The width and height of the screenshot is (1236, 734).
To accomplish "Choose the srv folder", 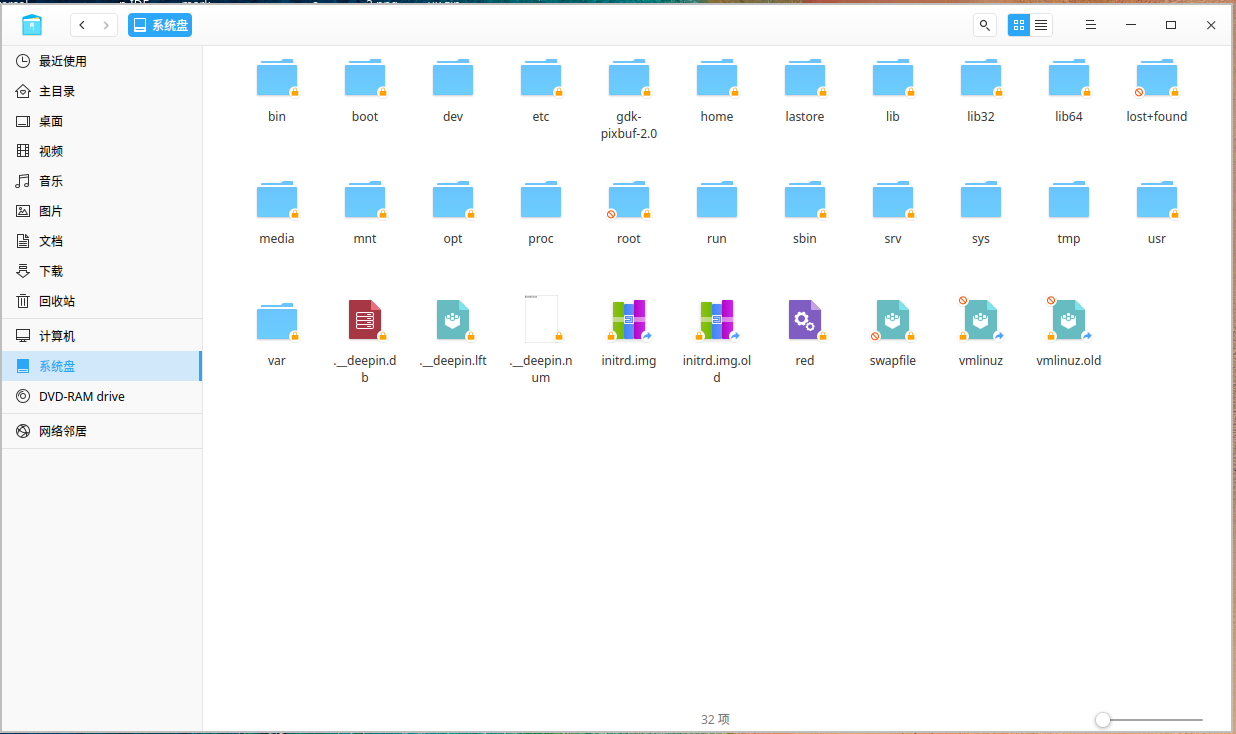I will tap(893, 200).
